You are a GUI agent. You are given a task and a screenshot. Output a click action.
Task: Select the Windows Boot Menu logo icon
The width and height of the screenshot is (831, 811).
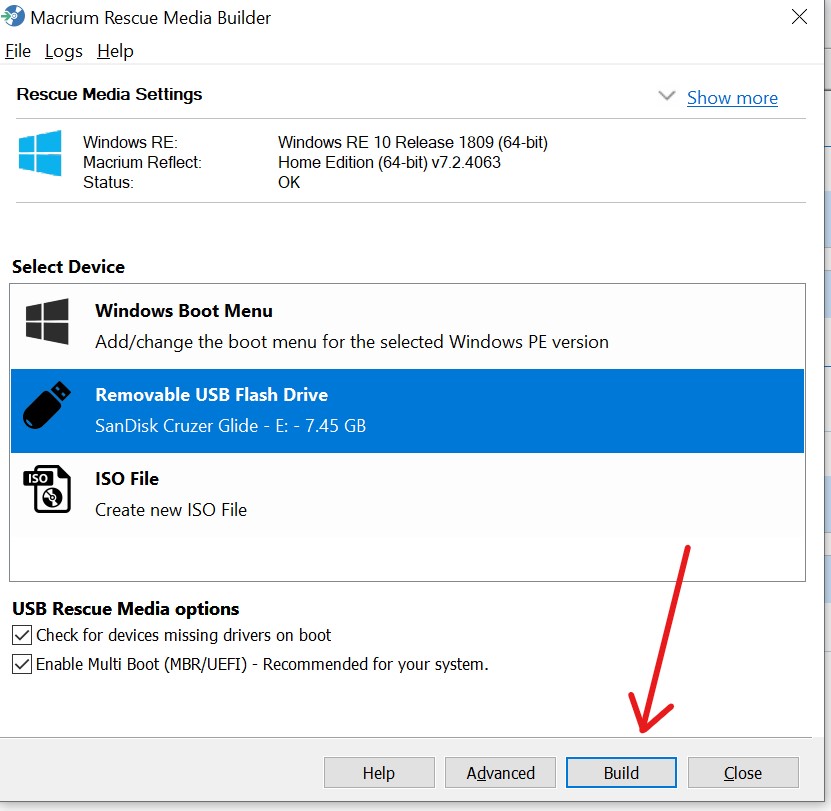click(x=47, y=321)
